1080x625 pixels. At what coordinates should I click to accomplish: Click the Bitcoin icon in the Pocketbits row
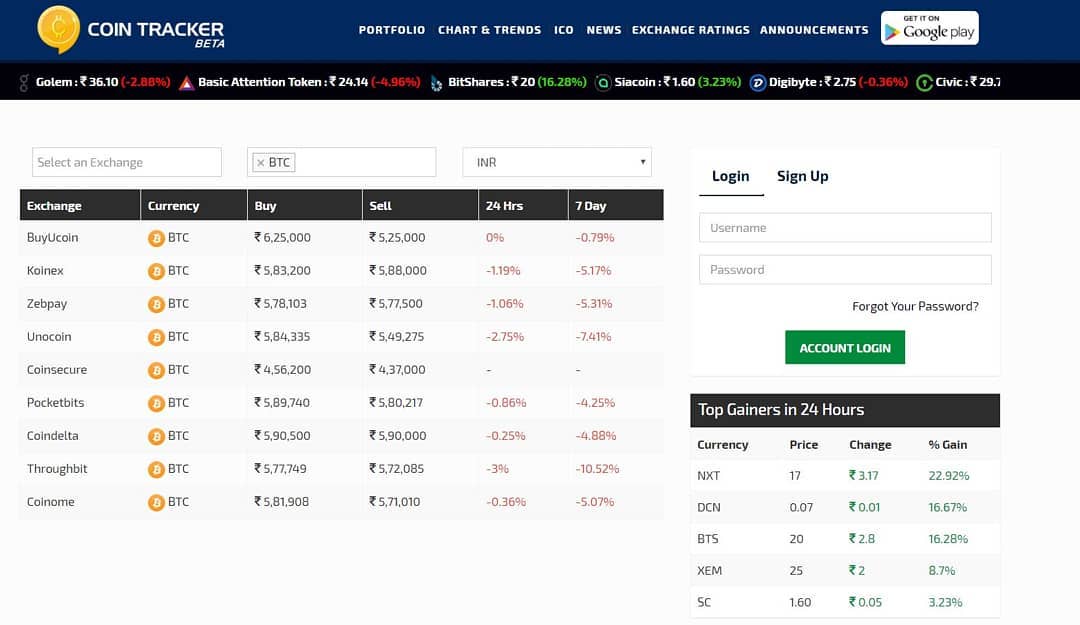(x=156, y=403)
